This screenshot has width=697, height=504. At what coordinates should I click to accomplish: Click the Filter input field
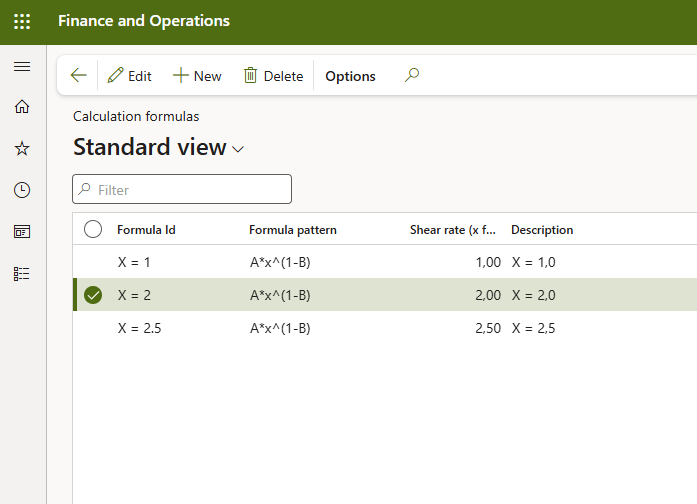click(x=190, y=189)
